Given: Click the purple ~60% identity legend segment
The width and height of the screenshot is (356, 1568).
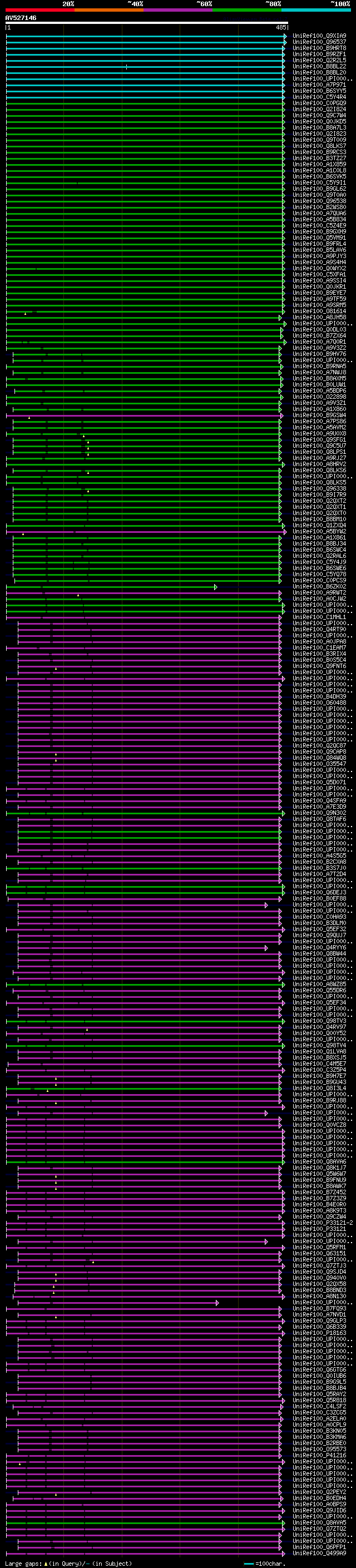Looking at the screenshot, I should [179, 10].
